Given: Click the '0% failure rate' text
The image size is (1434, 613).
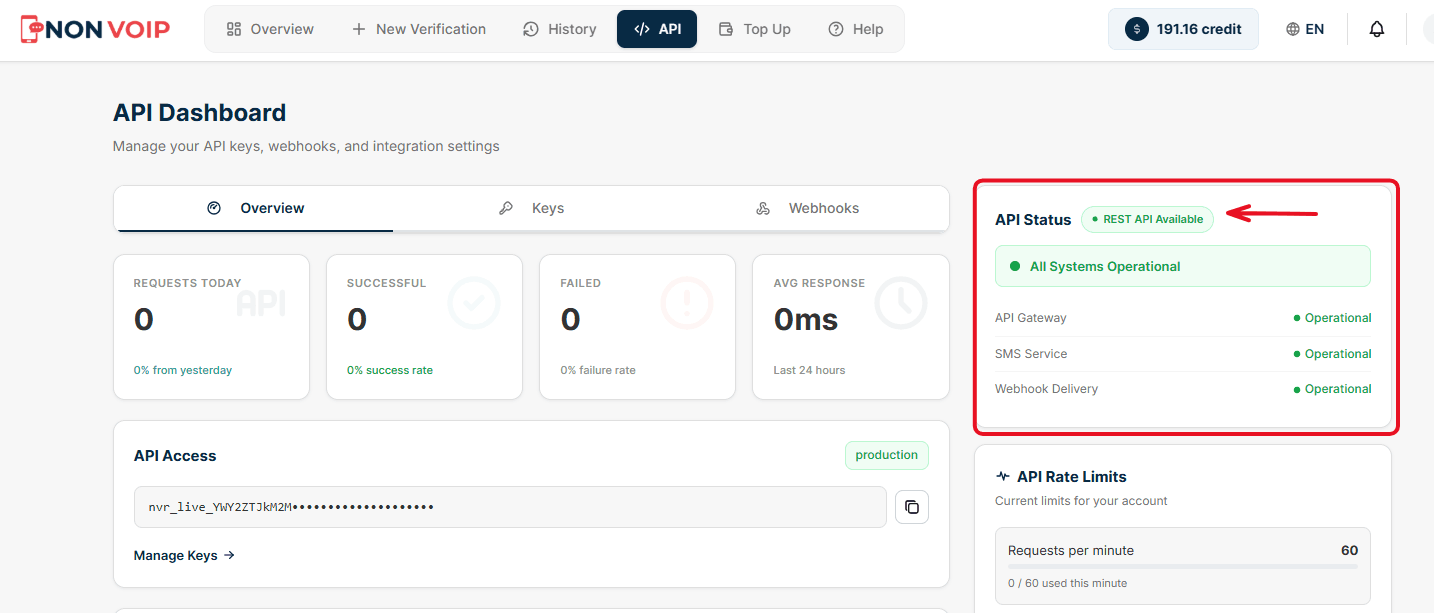Looking at the screenshot, I should (598, 370).
